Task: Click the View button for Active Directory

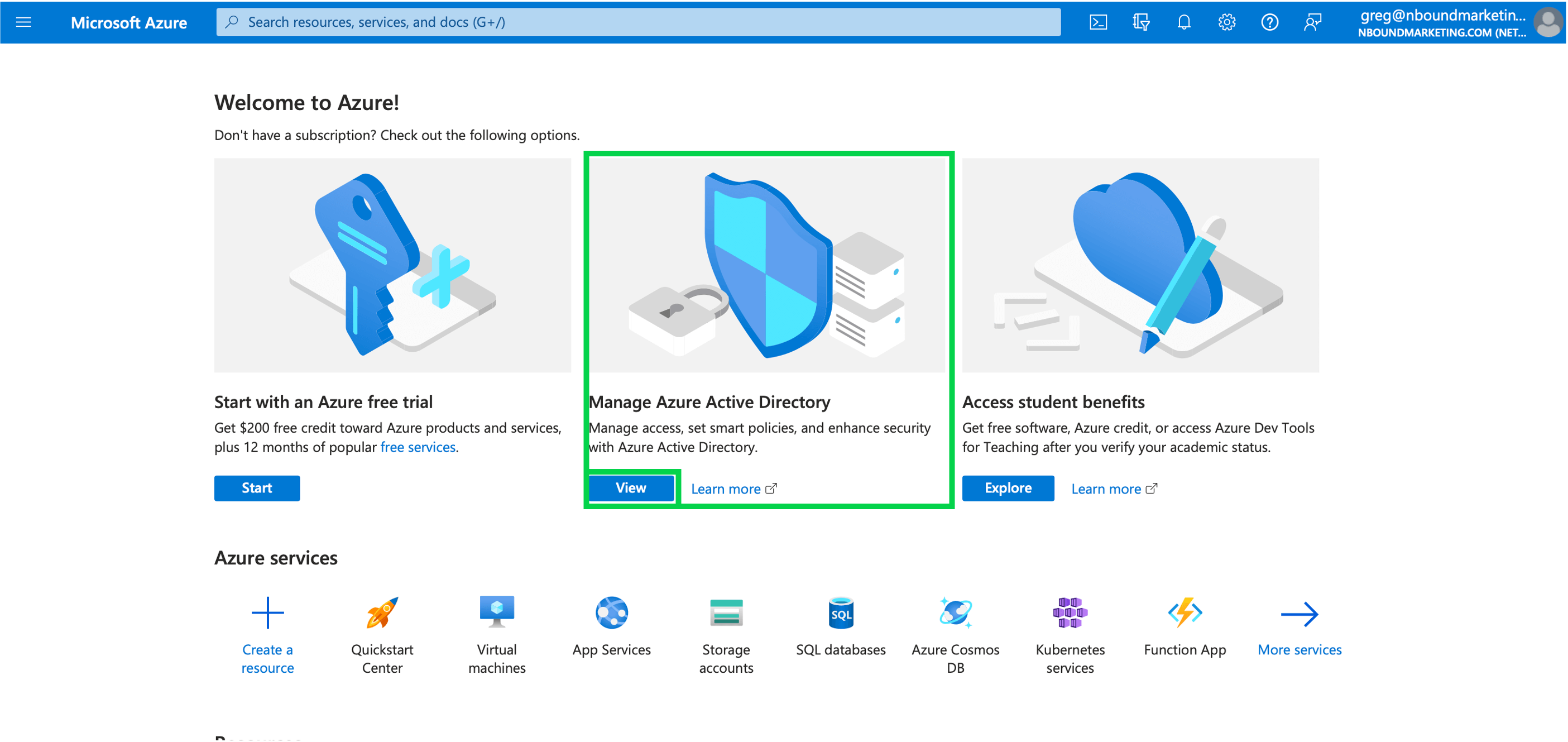Action: 631,489
